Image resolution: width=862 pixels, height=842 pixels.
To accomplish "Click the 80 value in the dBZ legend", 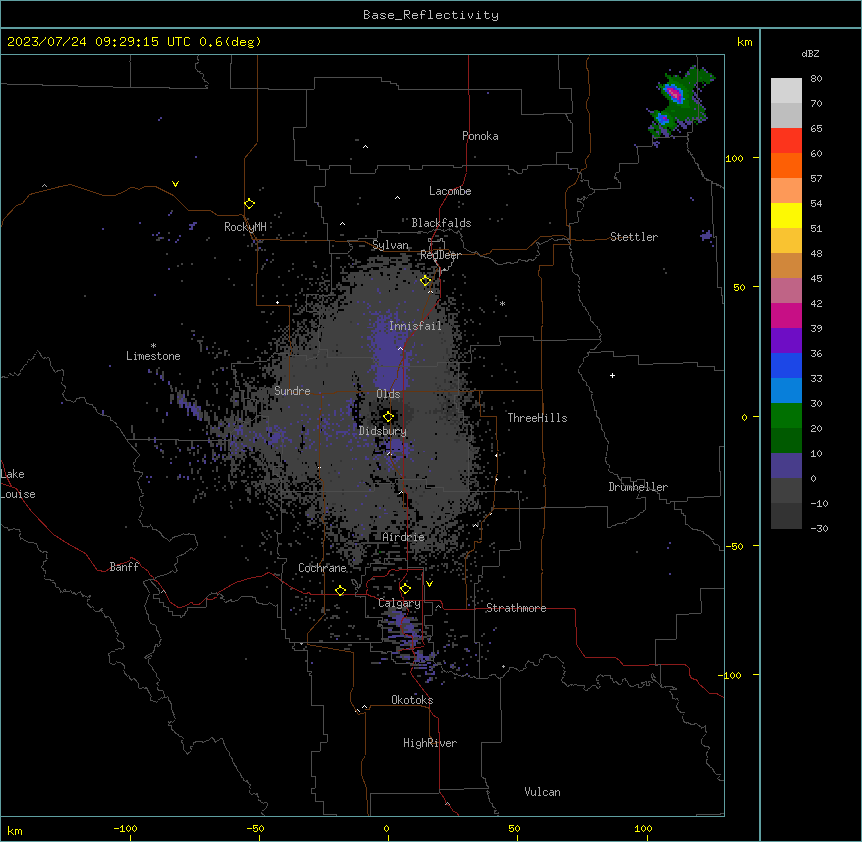I will point(816,79).
